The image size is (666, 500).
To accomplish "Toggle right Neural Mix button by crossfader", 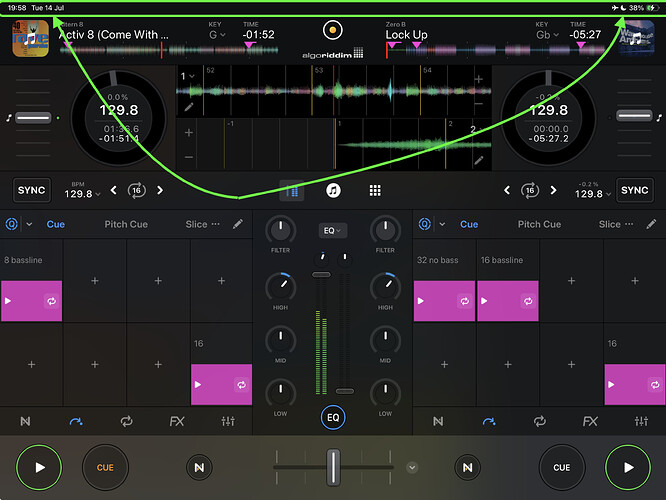I will 467,467.
